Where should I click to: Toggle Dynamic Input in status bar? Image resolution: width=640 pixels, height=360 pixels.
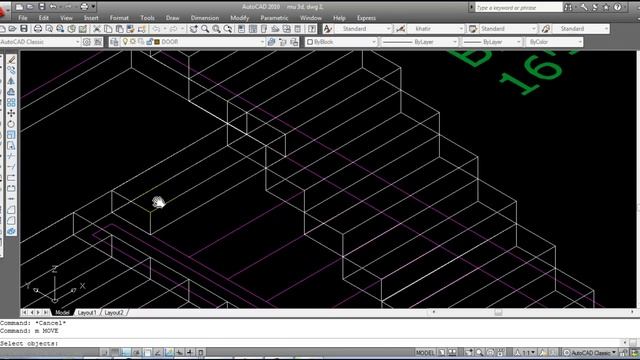coord(180,352)
